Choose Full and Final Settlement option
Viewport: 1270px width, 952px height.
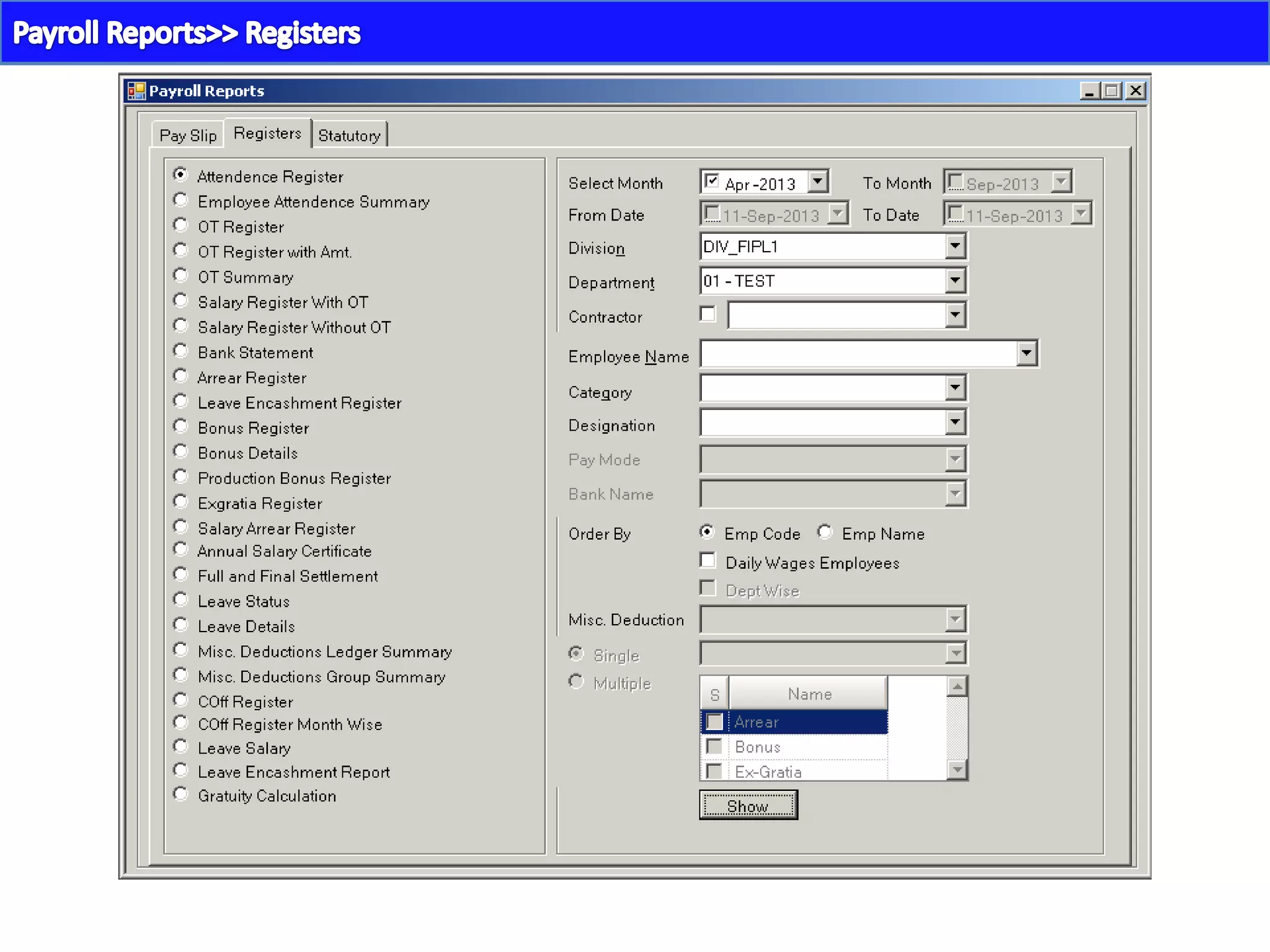pos(180,575)
